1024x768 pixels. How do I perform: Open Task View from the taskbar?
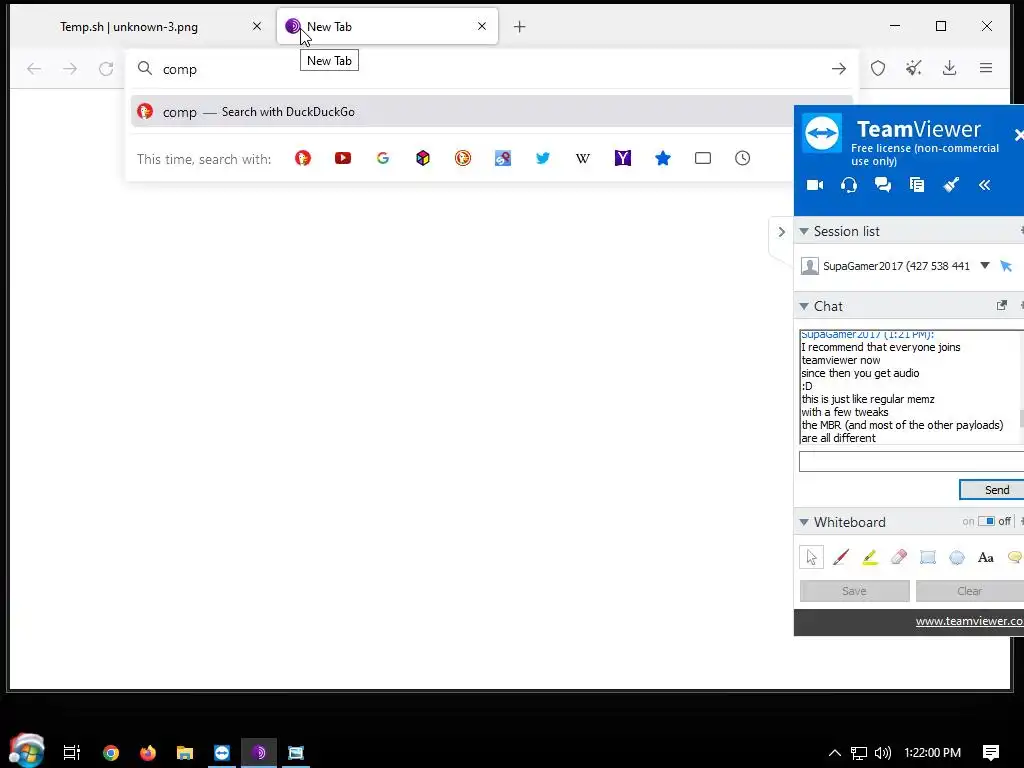(71, 753)
